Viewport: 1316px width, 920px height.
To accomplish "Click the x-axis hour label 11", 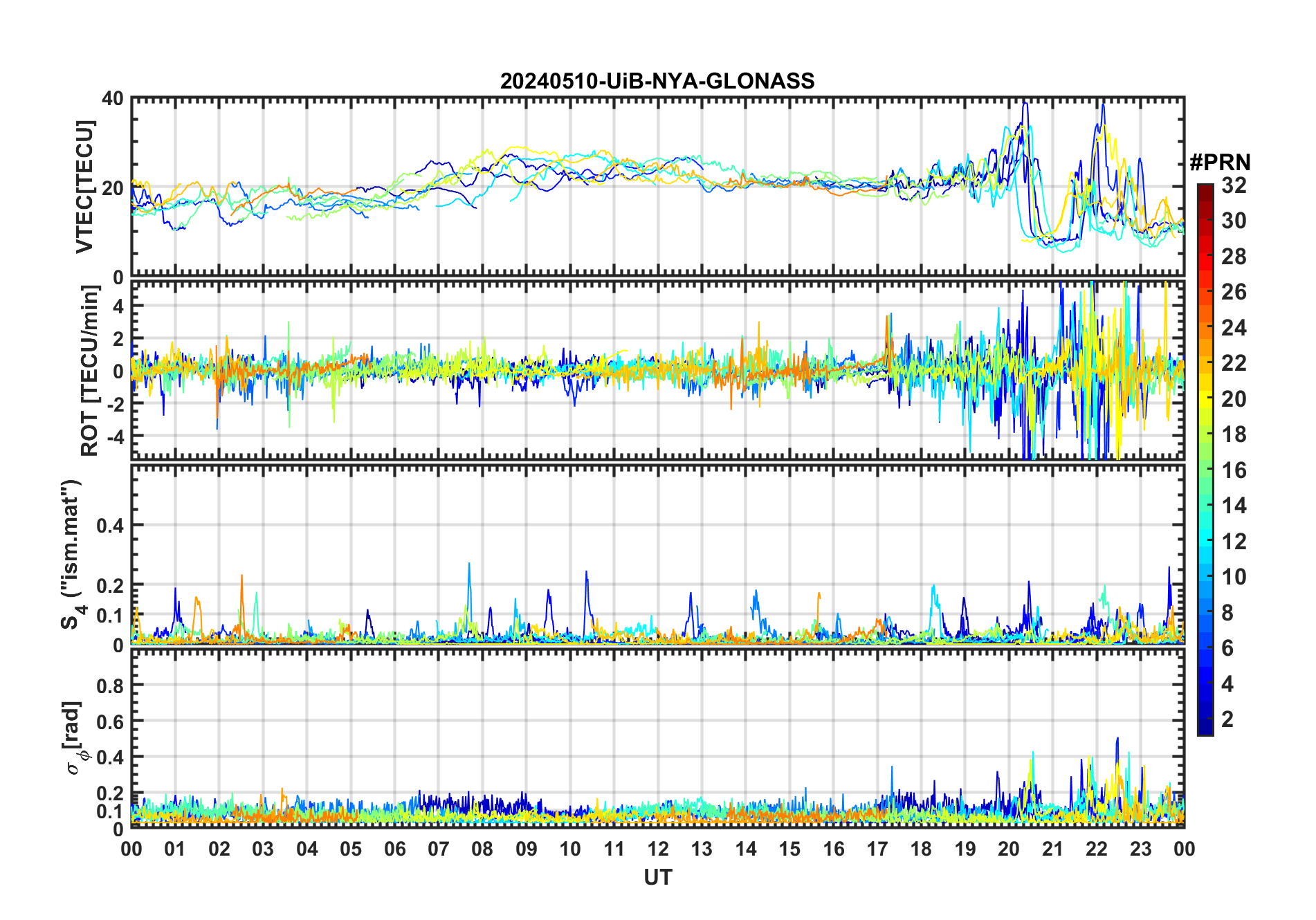I will pos(614,849).
